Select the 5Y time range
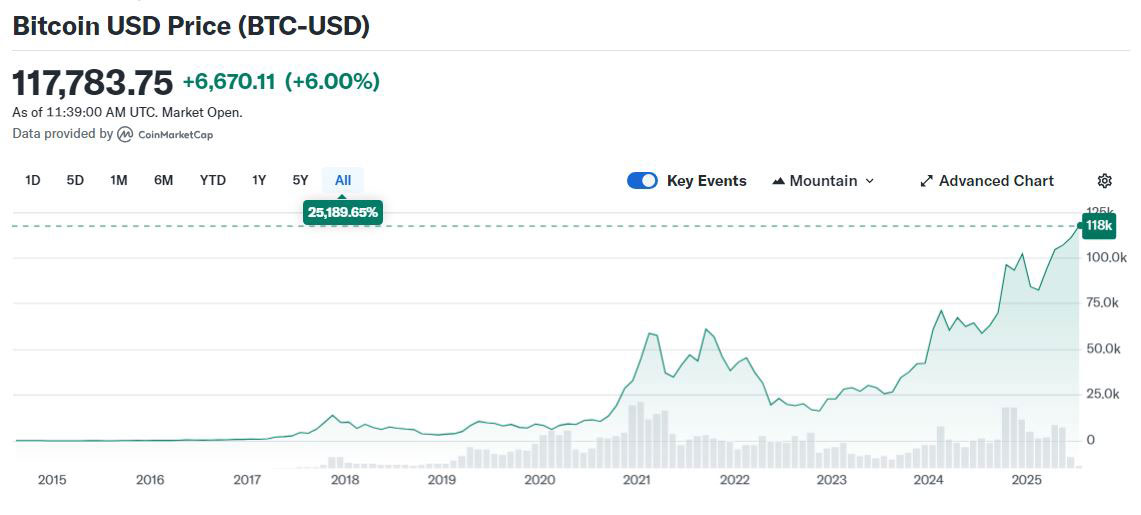The height and width of the screenshot is (515, 1141). click(x=300, y=180)
